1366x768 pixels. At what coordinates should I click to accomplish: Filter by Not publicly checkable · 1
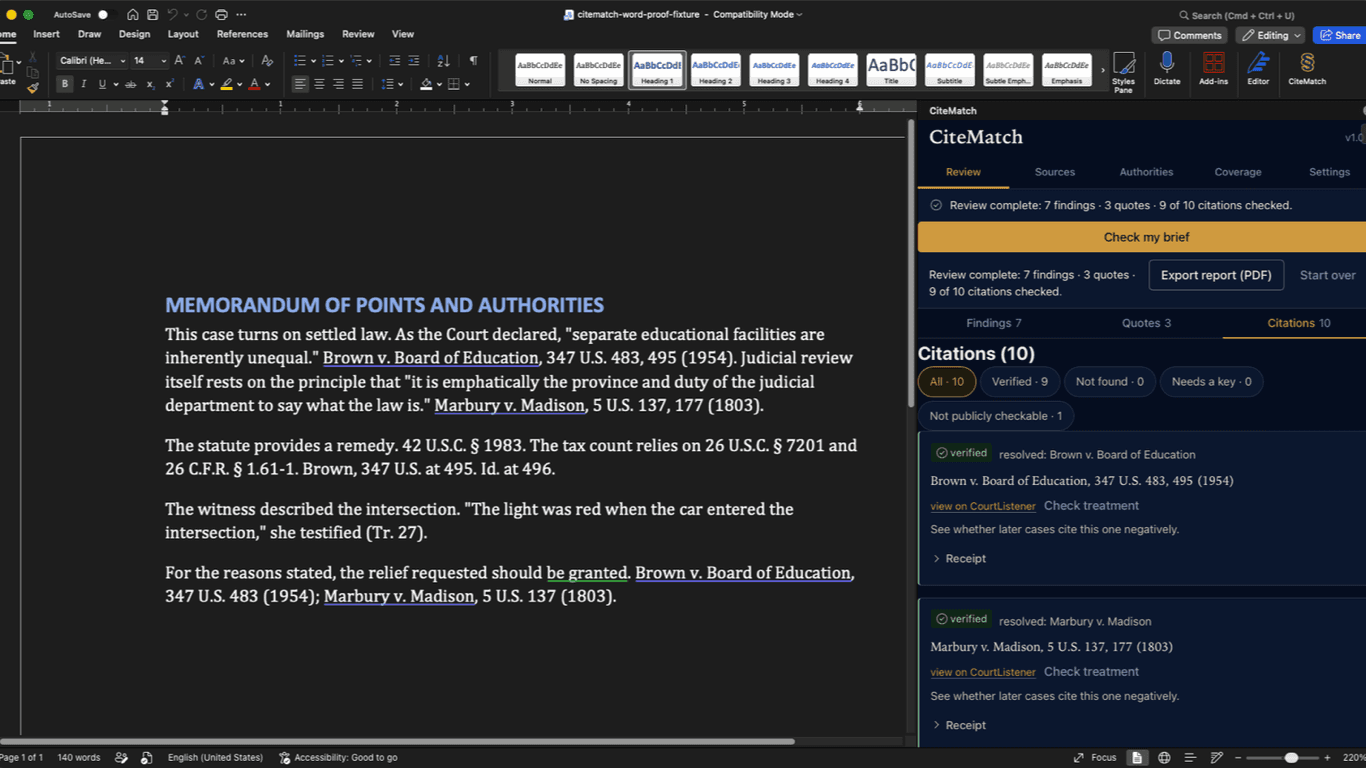pos(996,416)
